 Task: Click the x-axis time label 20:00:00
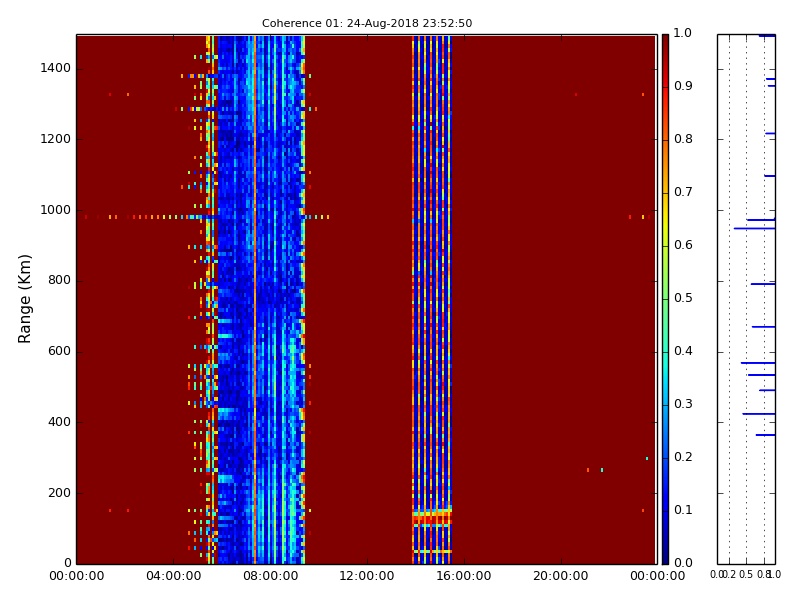click(x=561, y=577)
